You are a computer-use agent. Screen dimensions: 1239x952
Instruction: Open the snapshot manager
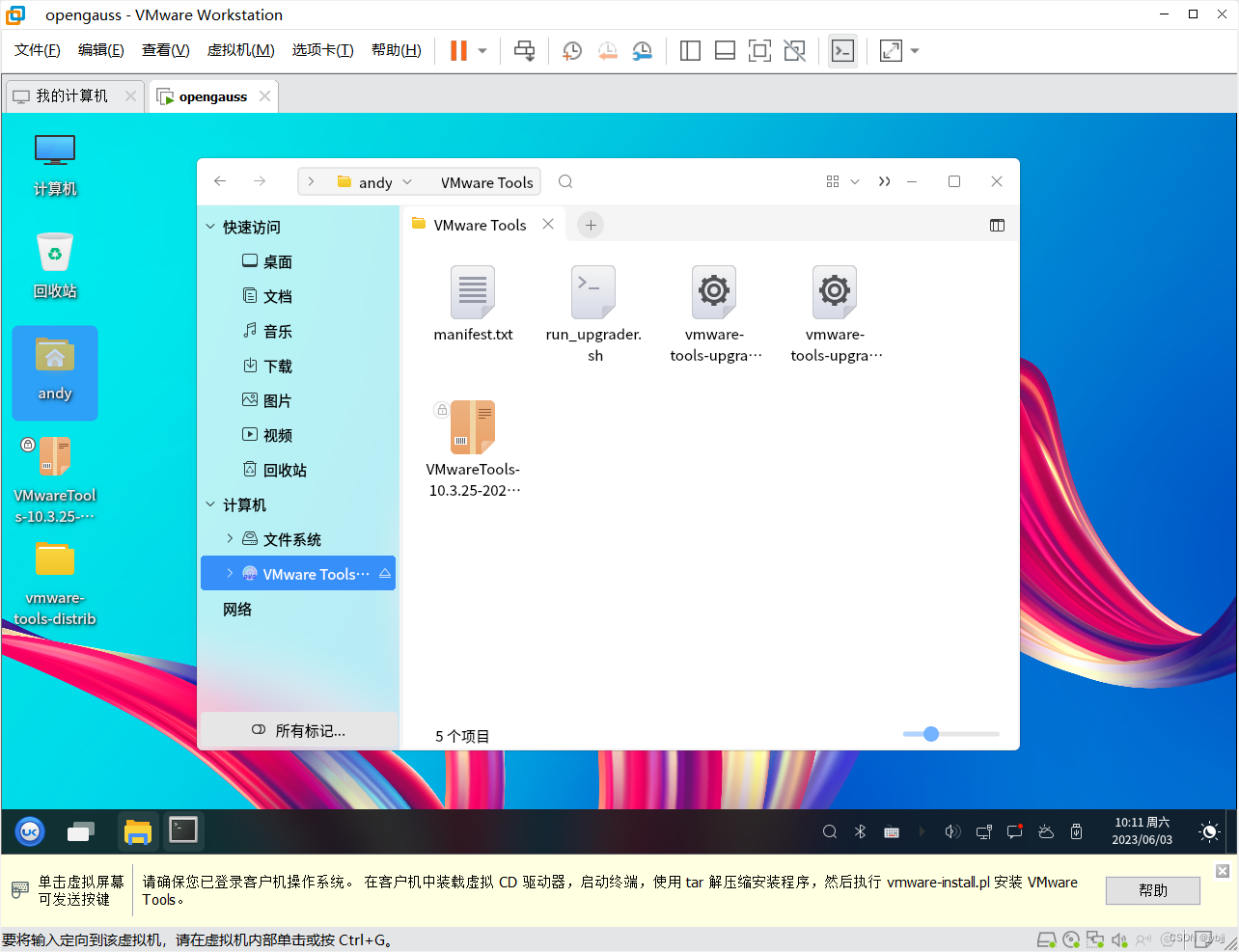tap(642, 50)
